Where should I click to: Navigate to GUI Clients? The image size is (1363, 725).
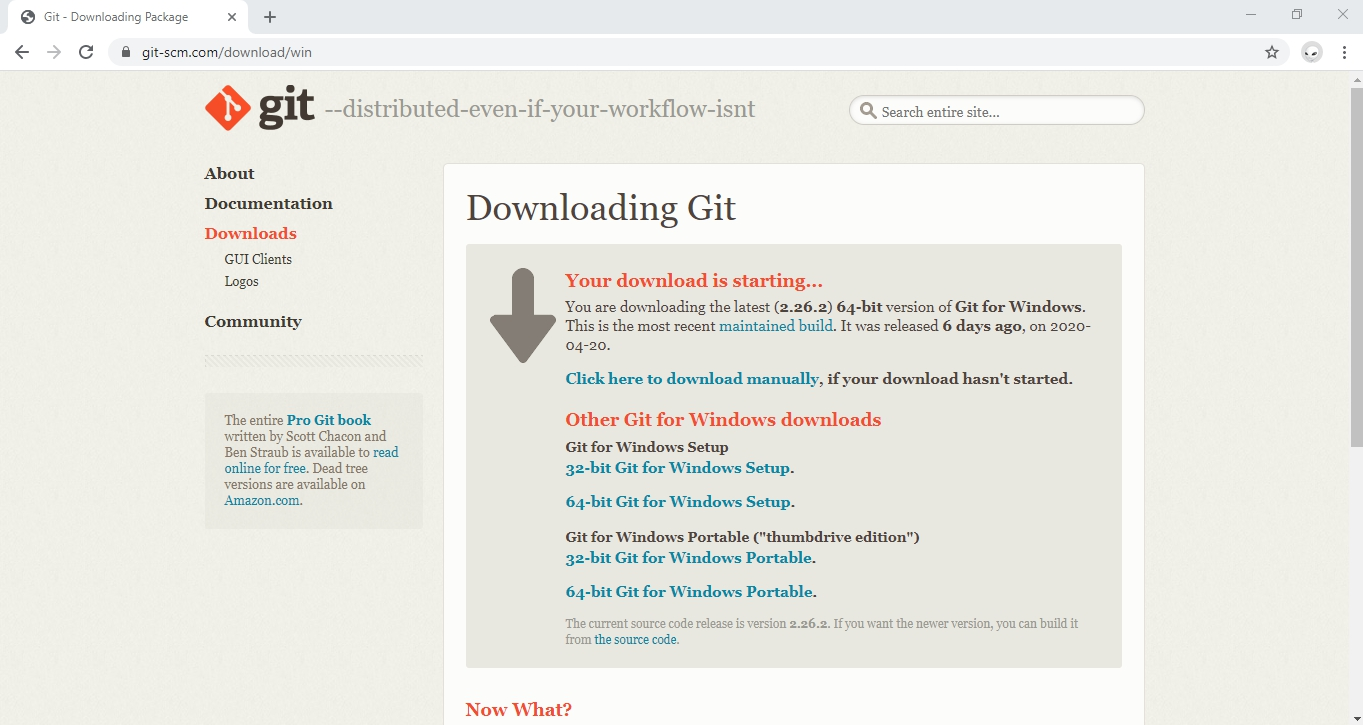tap(257, 258)
